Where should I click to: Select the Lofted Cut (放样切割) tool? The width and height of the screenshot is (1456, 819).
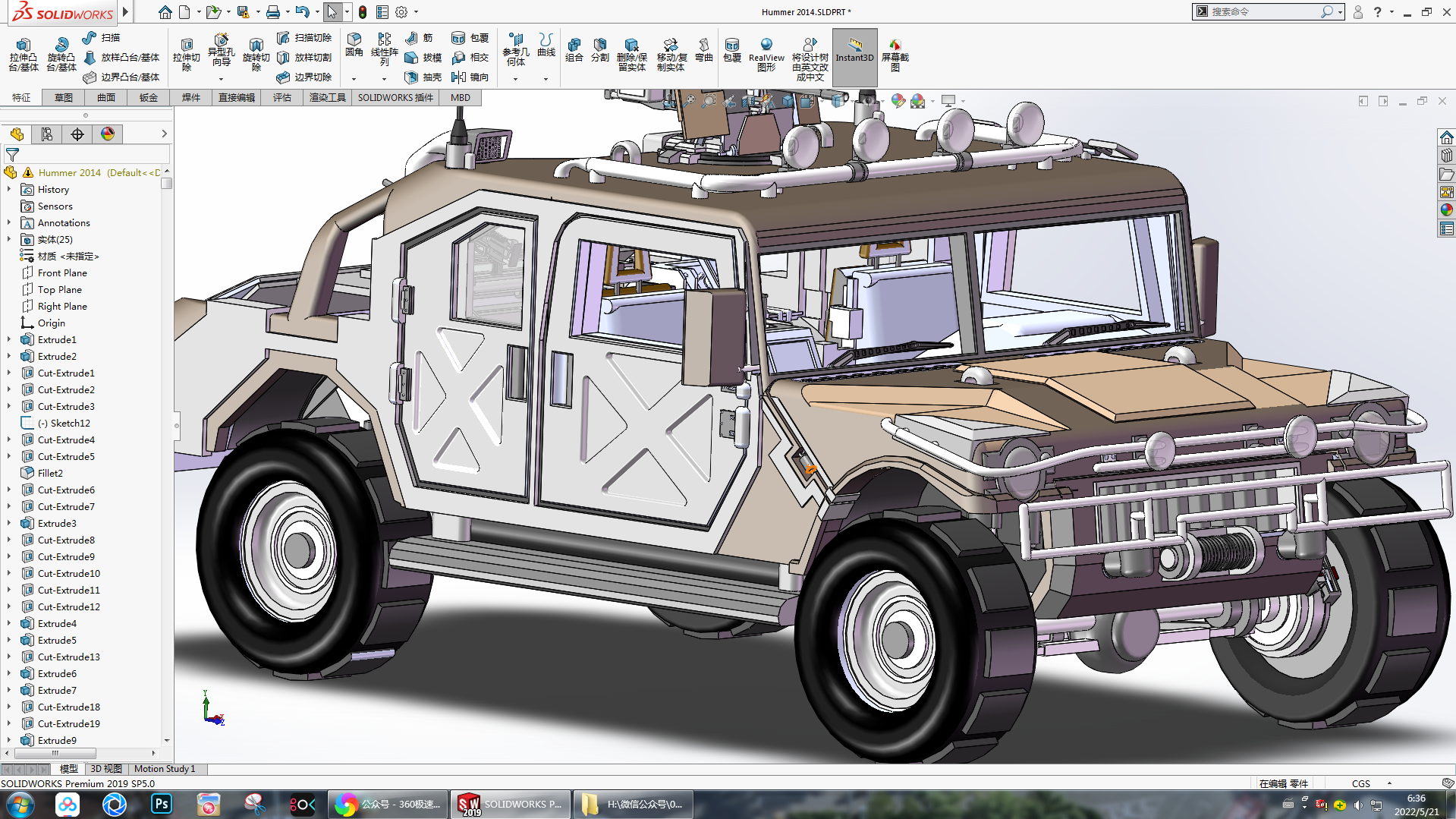click(x=303, y=57)
